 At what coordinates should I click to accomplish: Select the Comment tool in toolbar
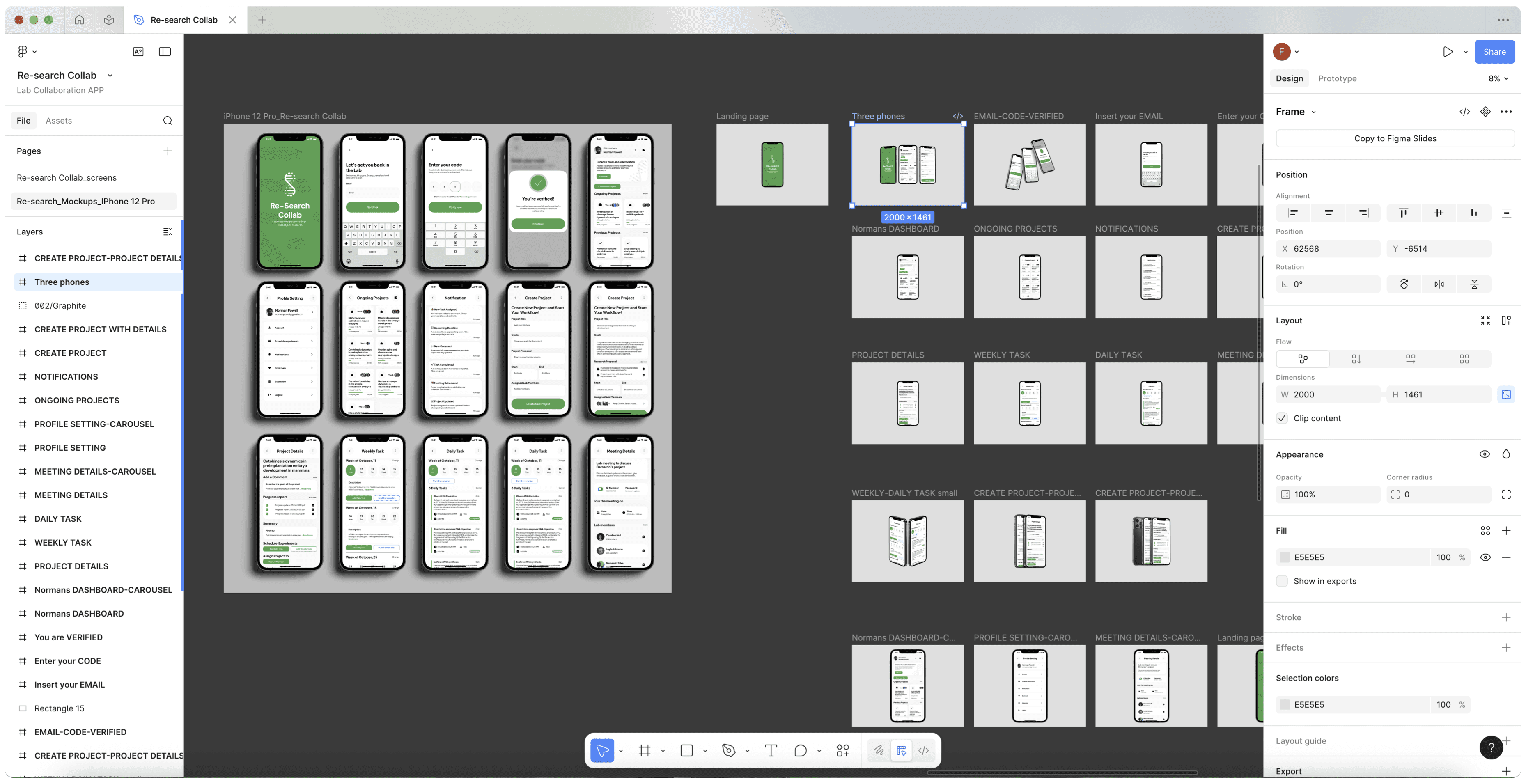pyautogui.click(x=800, y=750)
